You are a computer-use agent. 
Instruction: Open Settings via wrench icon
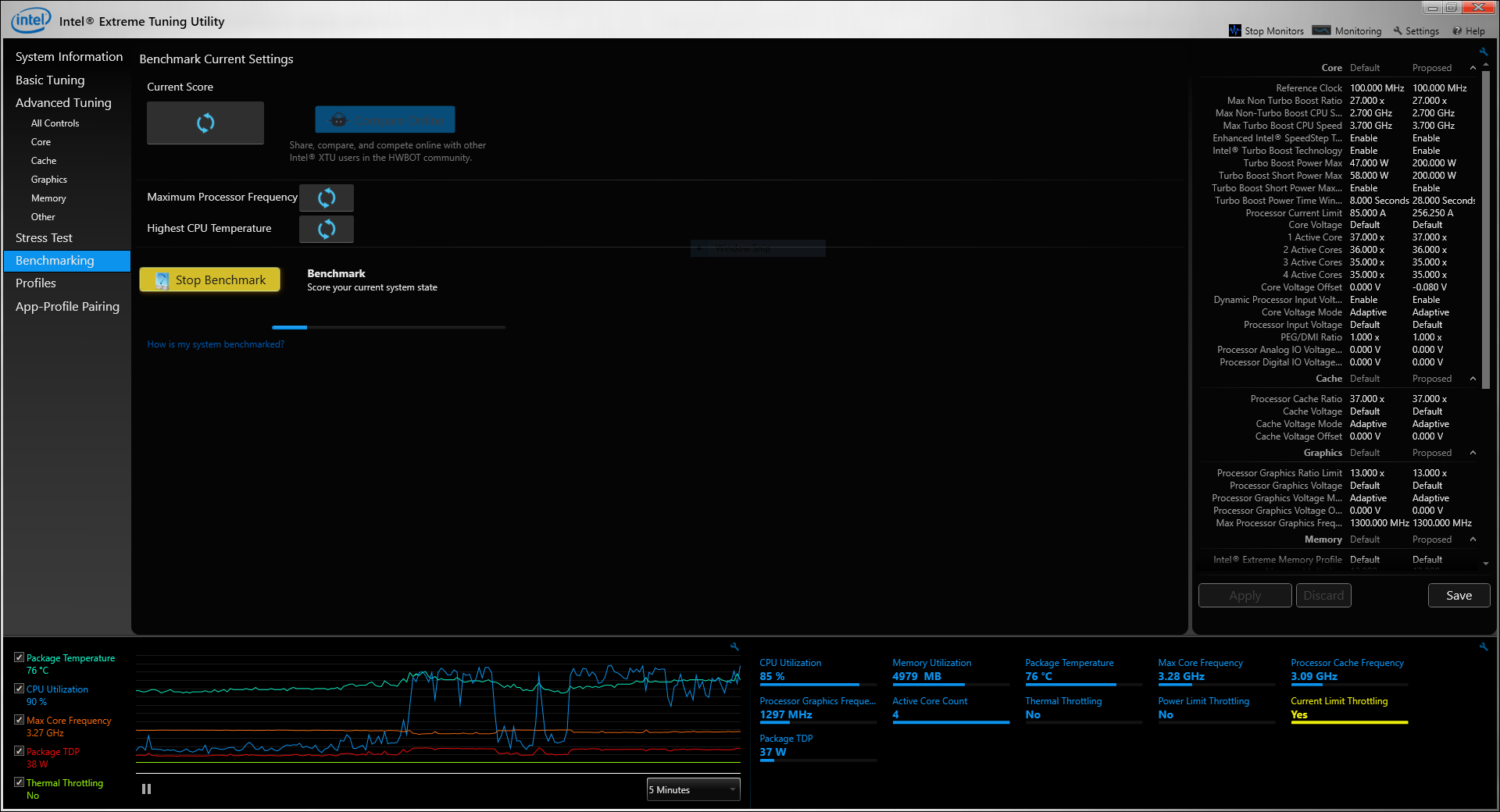click(x=1398, y=31)
